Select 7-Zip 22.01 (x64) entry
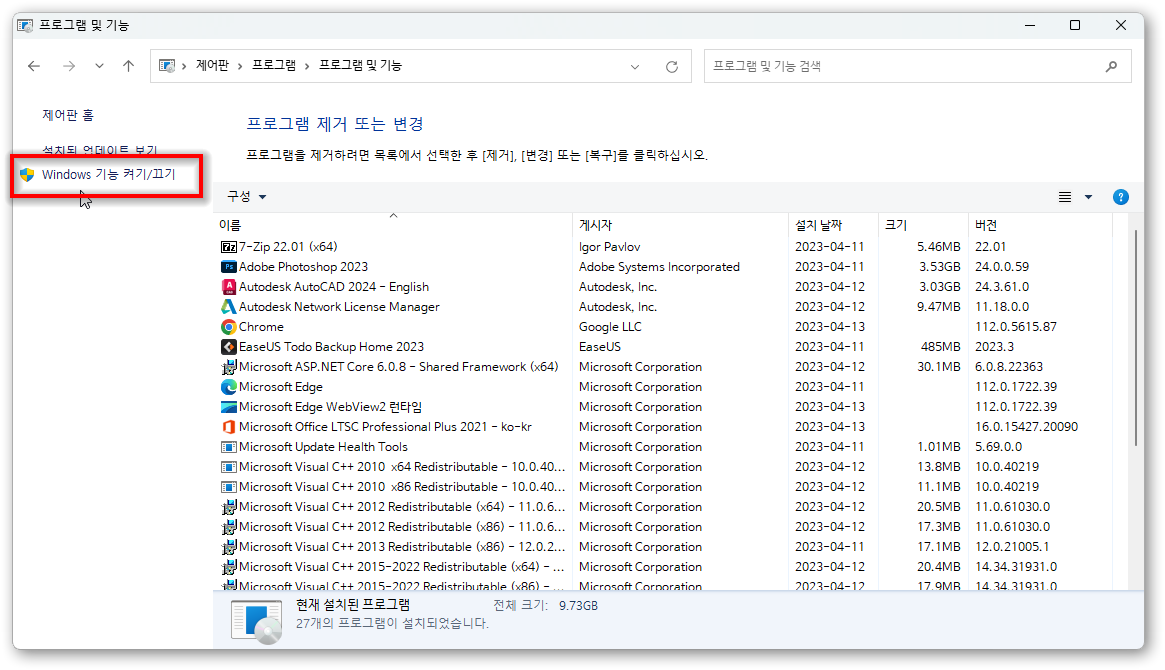This screenshot has height=670, width=1165. click(x=288, y=247)
